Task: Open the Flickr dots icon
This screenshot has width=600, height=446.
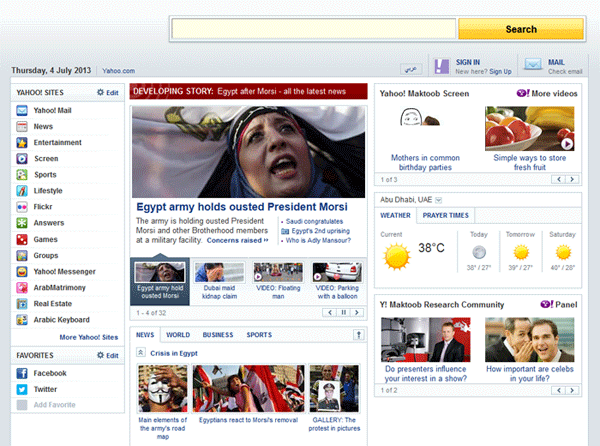Action: [22, 207]
